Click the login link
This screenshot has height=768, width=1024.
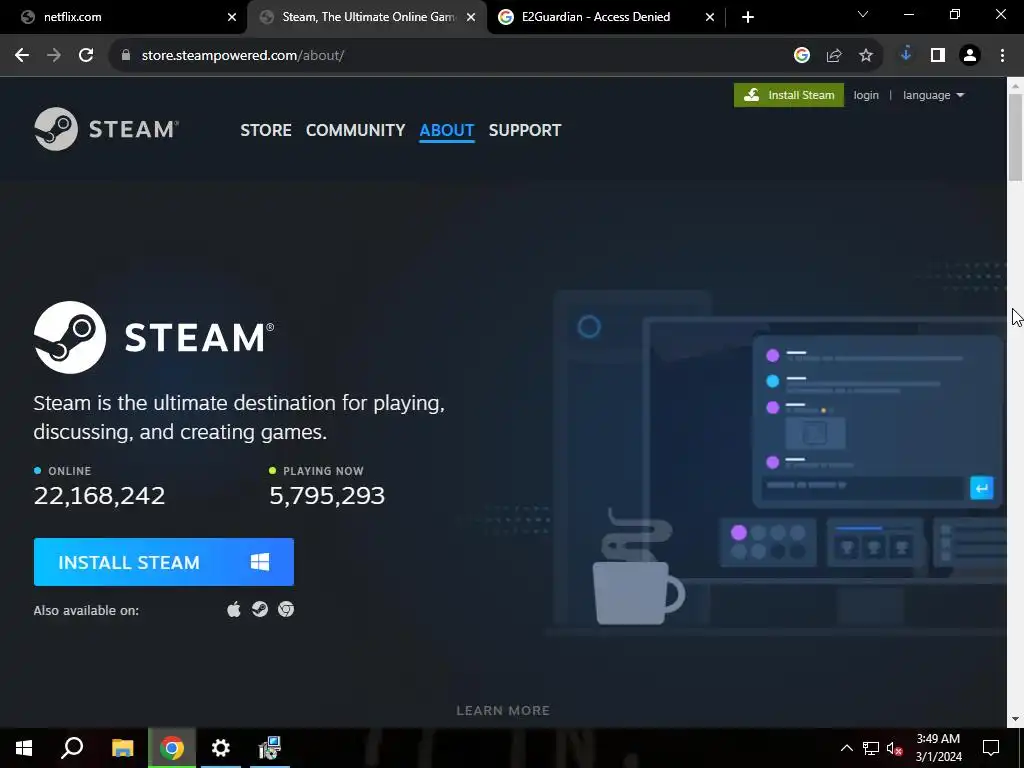pyautogui.click(x=866, y=95)
